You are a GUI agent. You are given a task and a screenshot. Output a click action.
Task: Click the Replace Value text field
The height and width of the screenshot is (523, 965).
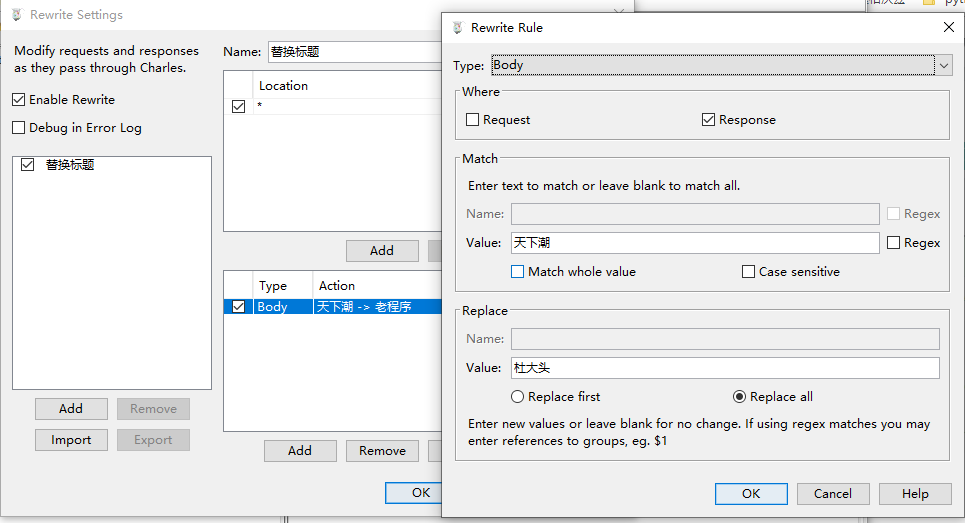pos(724,368)
